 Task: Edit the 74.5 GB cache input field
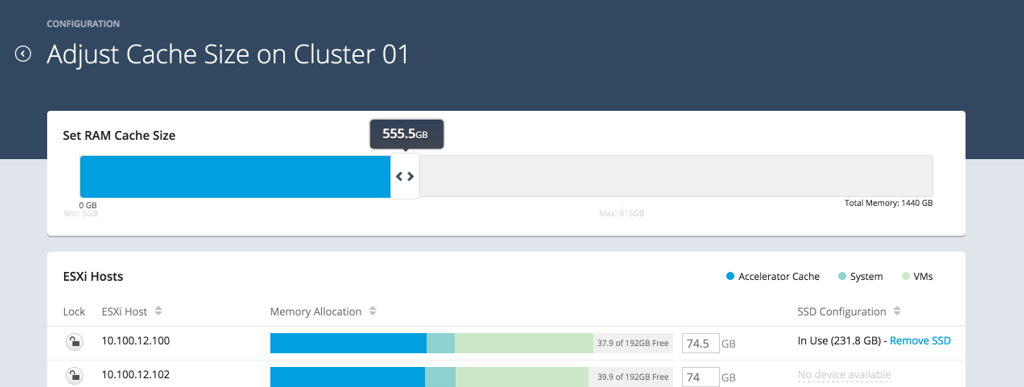[701, 343]
